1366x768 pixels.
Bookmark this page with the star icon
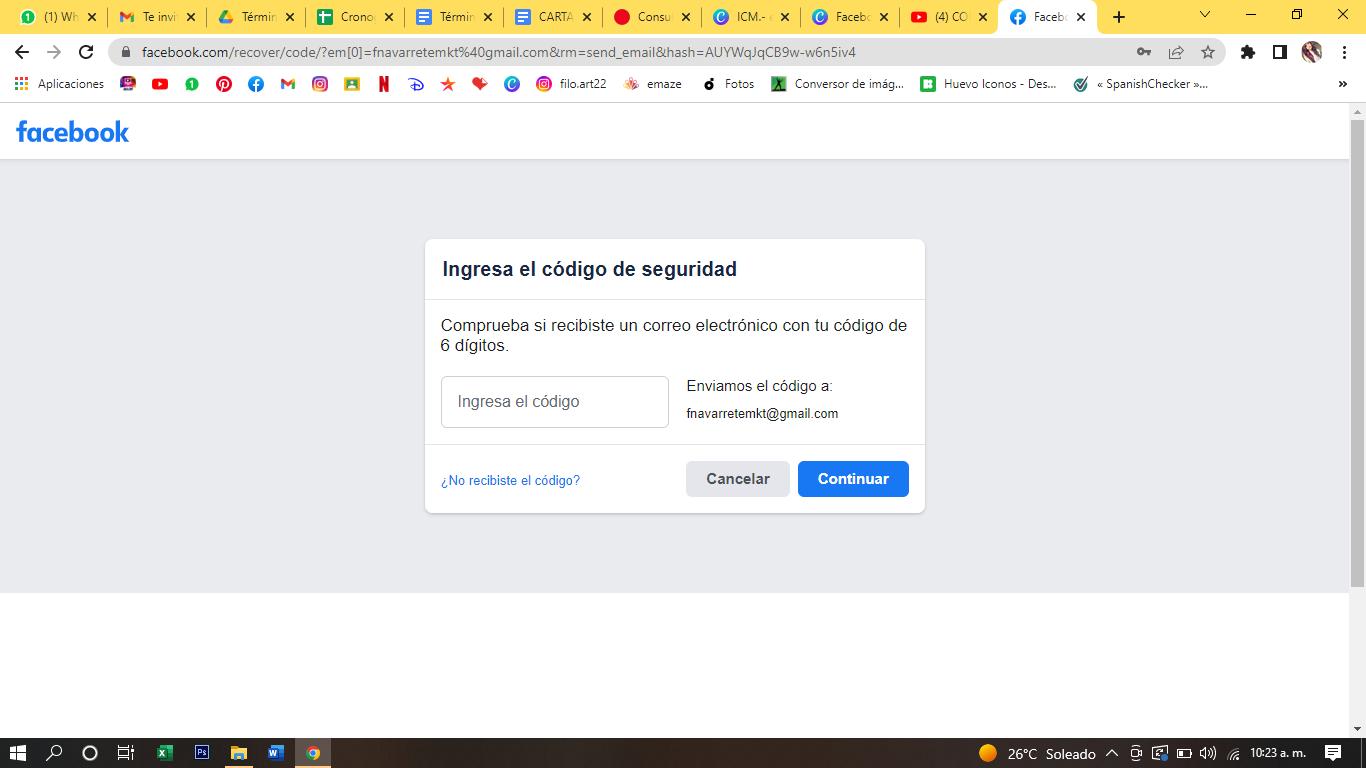pos(1208,52)
